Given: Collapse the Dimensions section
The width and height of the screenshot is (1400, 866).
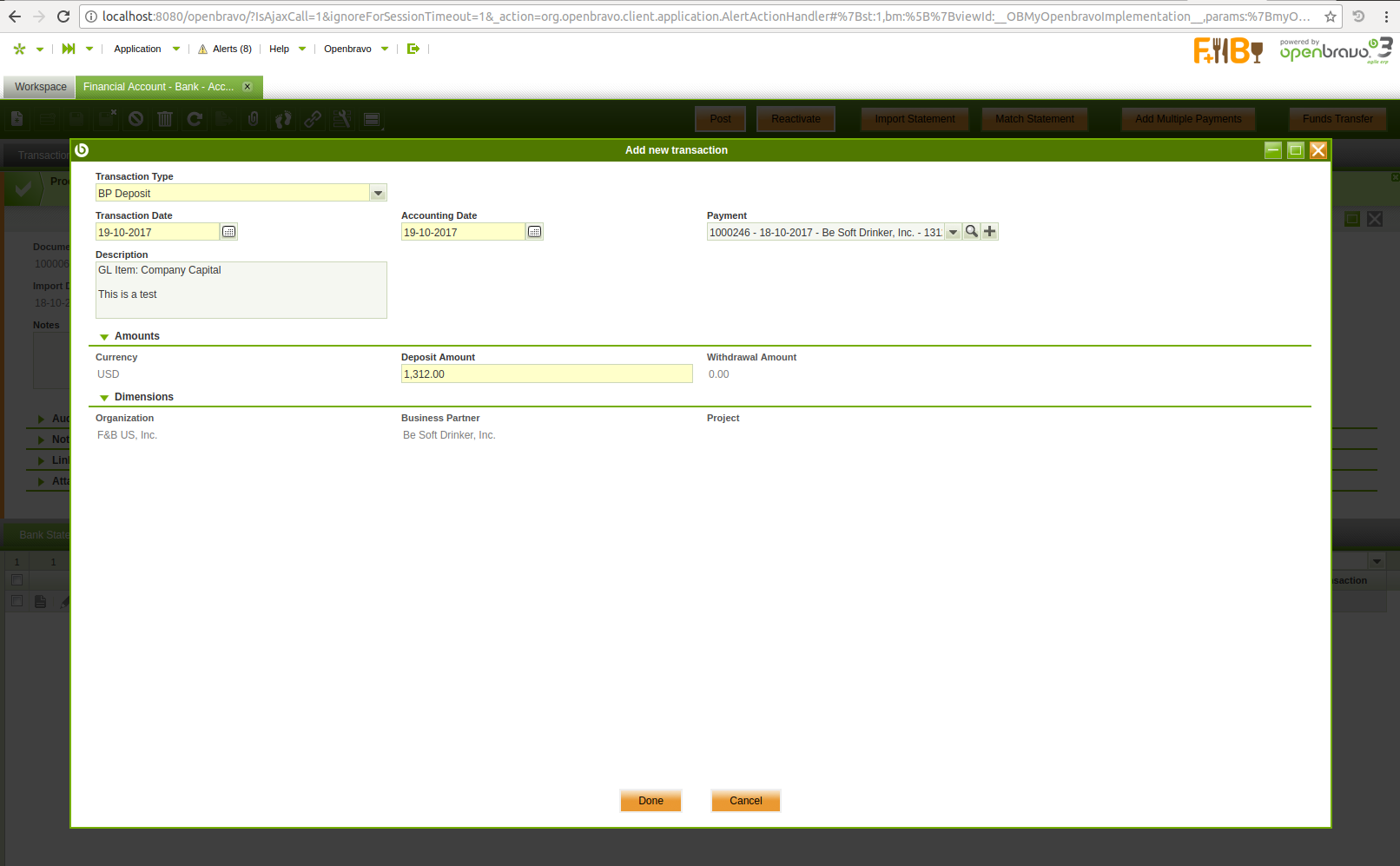Looking at the screenshot, I should [104, 398].
